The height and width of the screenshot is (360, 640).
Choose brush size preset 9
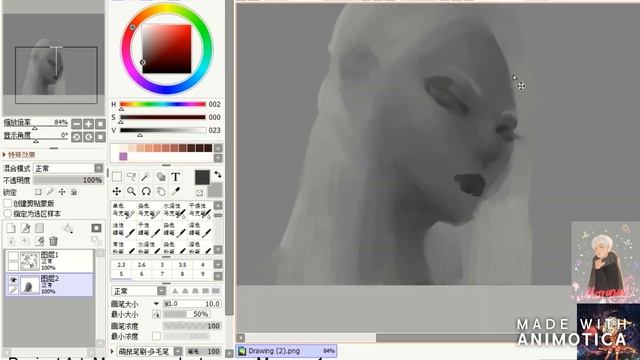(x=202, y=274)
